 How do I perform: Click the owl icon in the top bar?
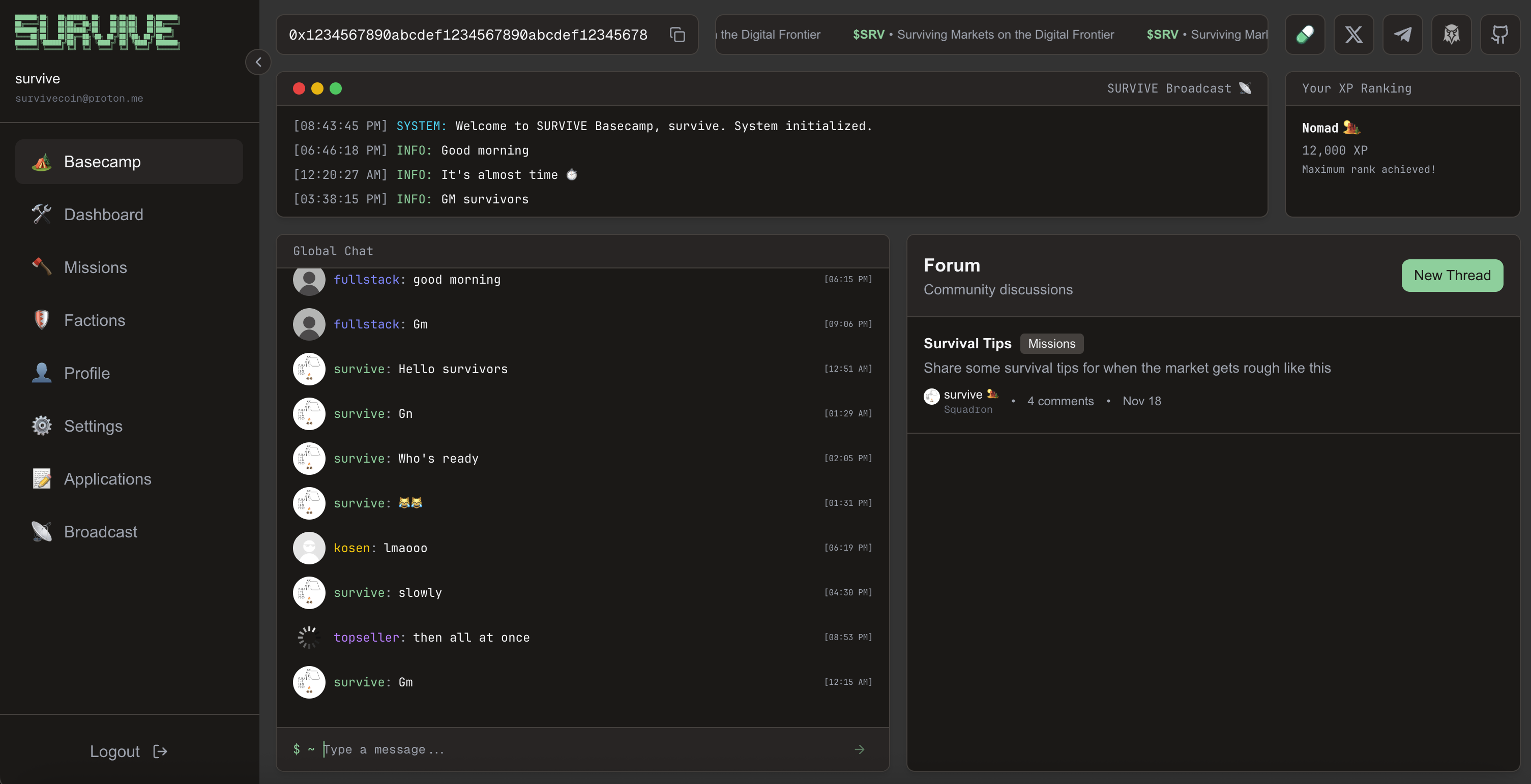pos(1451,35)
